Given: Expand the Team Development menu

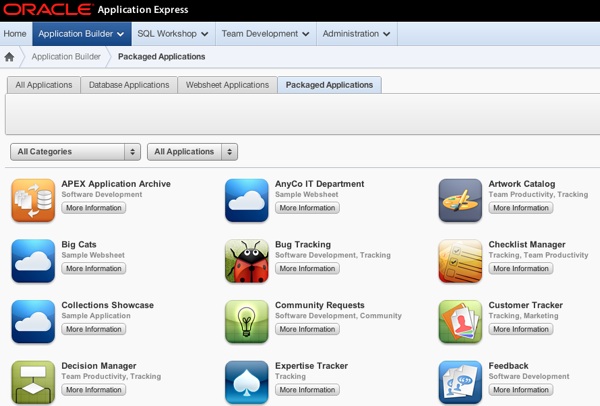Looking at the screenshot, I should (x=266, y=34).
